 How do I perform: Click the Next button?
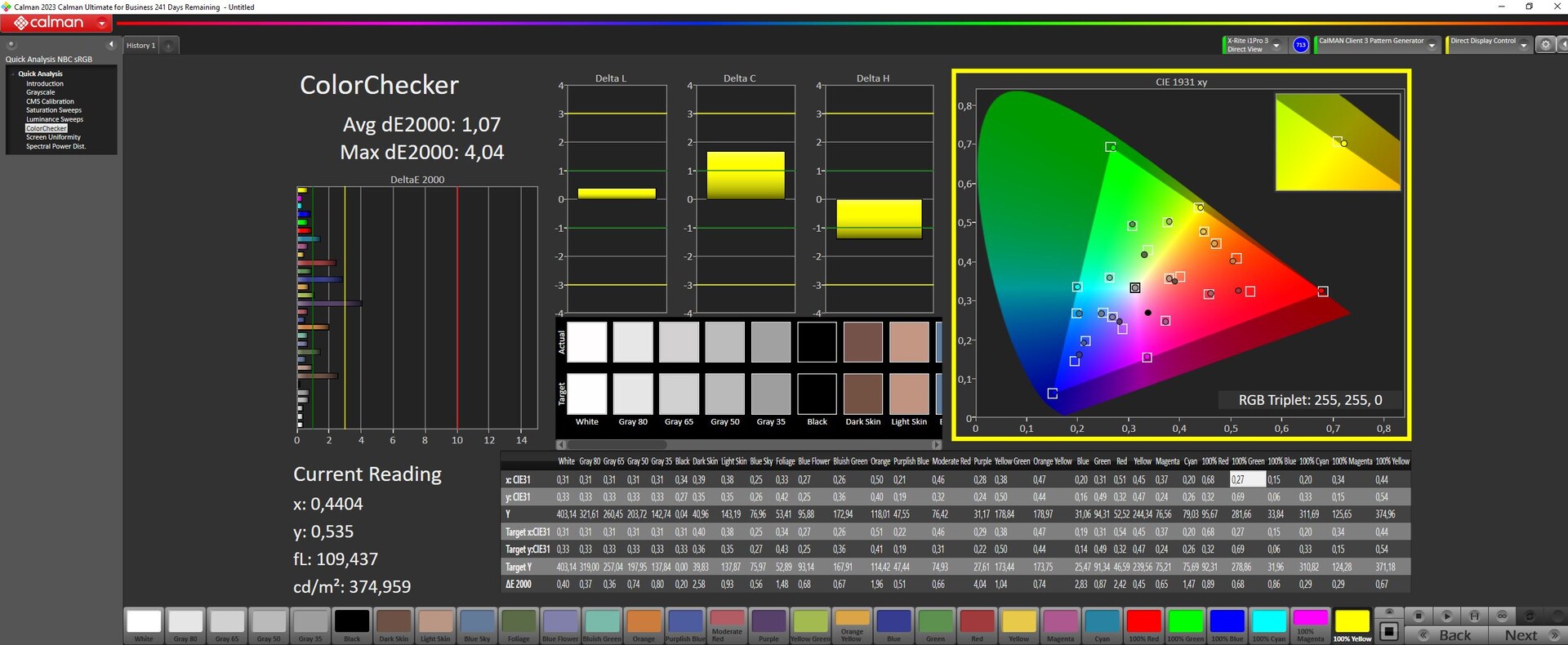coord(1522,635)
